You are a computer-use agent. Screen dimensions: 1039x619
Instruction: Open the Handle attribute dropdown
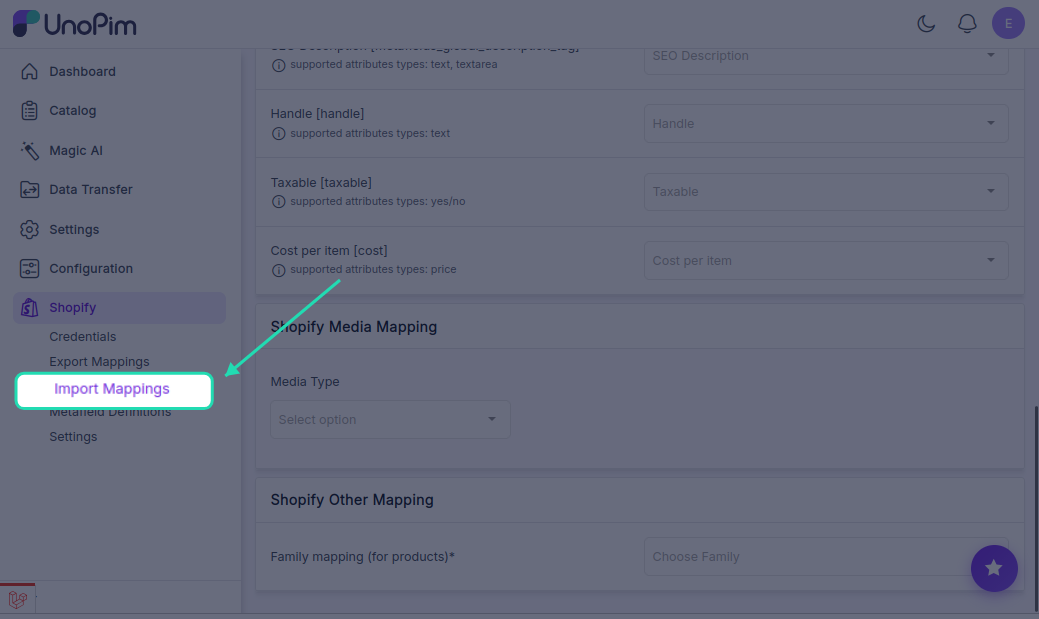pyautogui.click(x=826, y=123)
